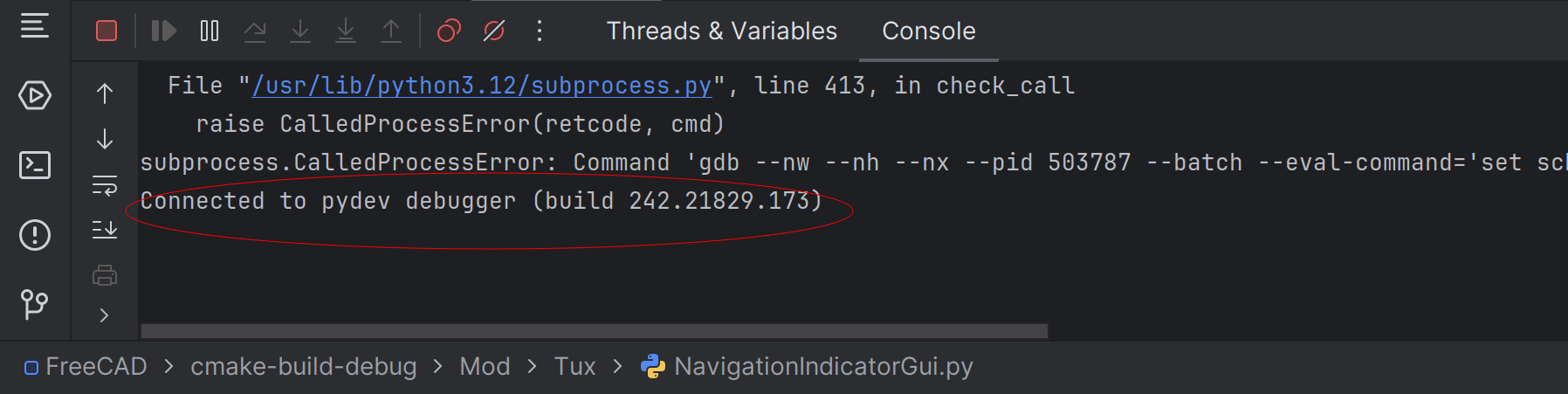Open the Terminal tool window
The image size is (1568, 394).
pyautogui.click(x=35, y=165)
